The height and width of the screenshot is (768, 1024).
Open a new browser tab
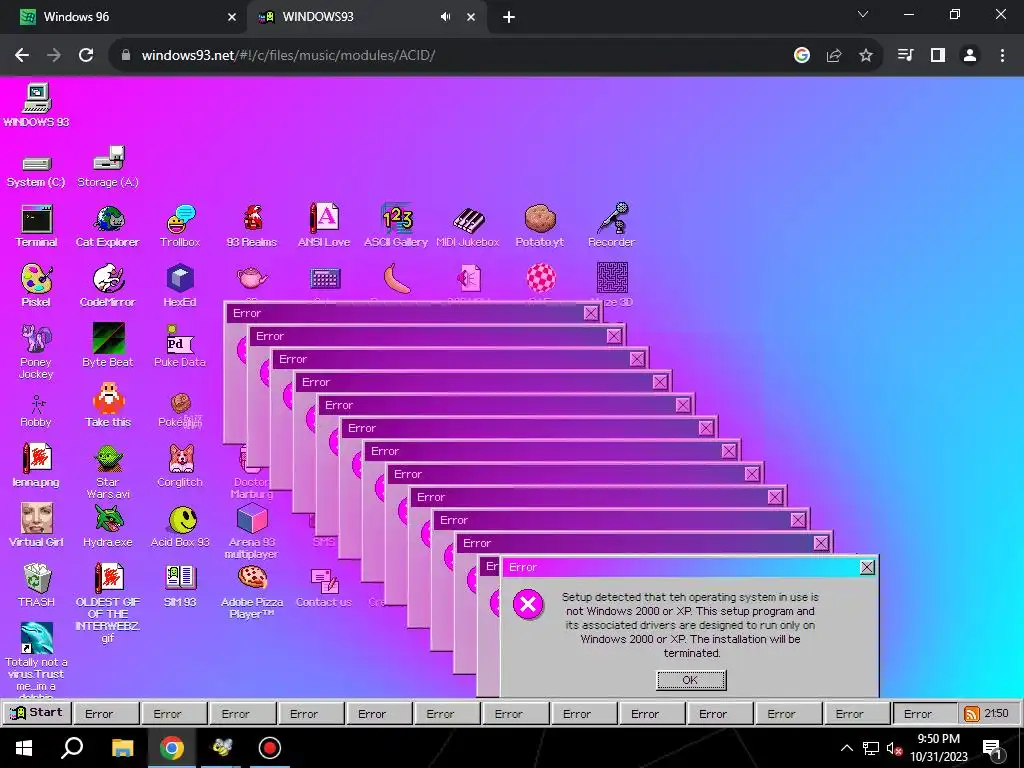click(509, 18)
